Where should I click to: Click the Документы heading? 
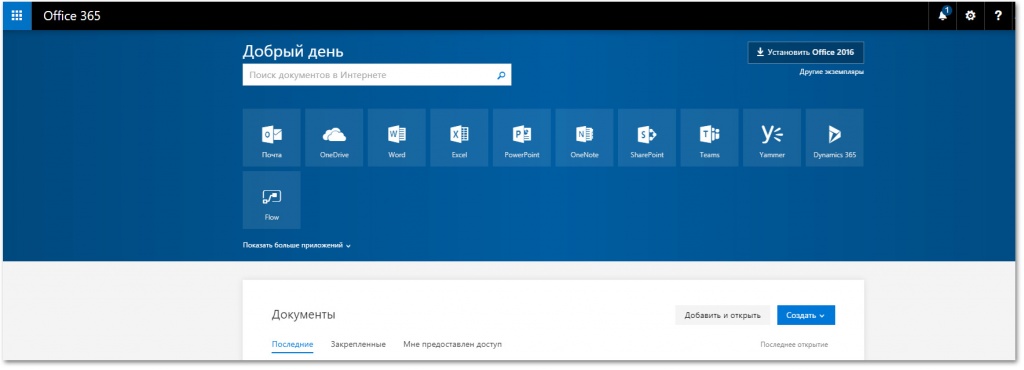pos(304,315)
